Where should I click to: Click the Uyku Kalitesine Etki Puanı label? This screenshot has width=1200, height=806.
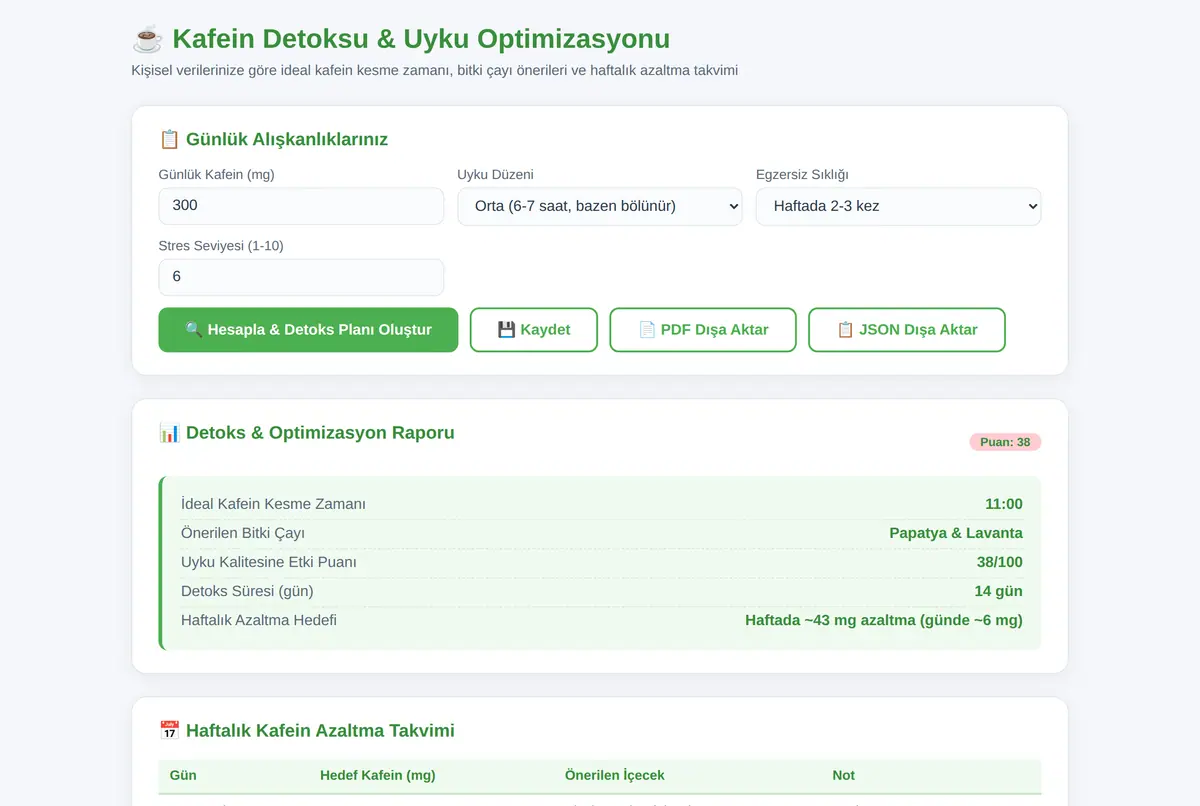(x=269, y=562)
